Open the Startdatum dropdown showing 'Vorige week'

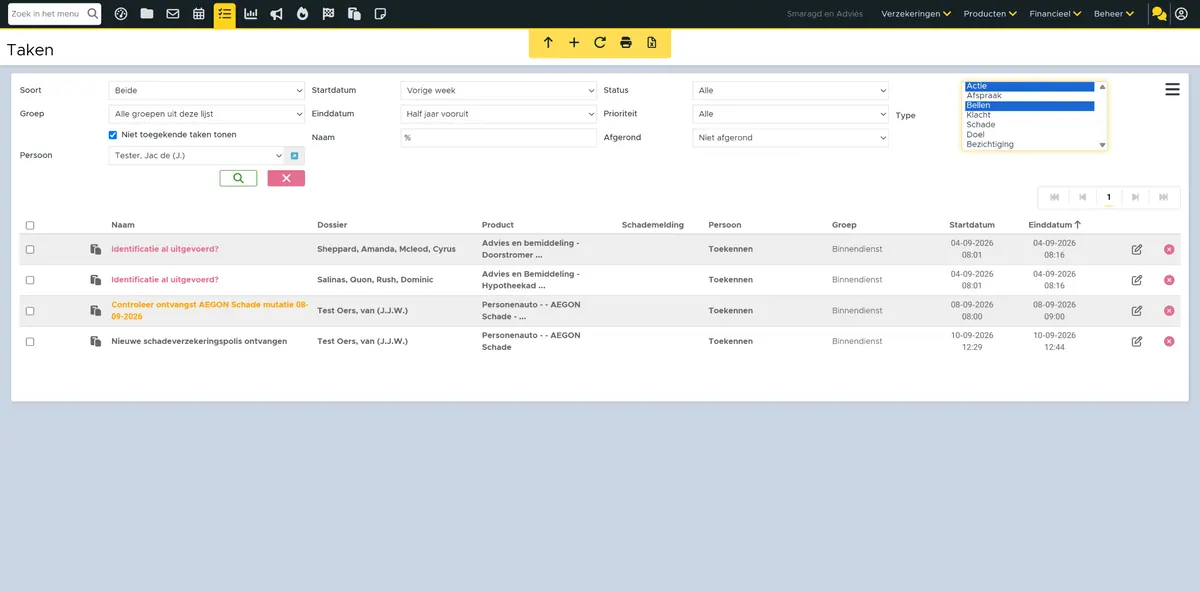coord(498,91)
